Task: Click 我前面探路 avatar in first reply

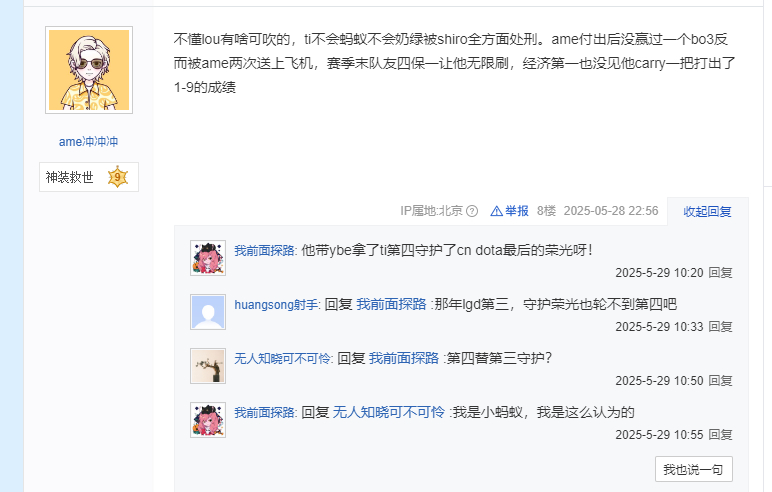Action: 208,258
